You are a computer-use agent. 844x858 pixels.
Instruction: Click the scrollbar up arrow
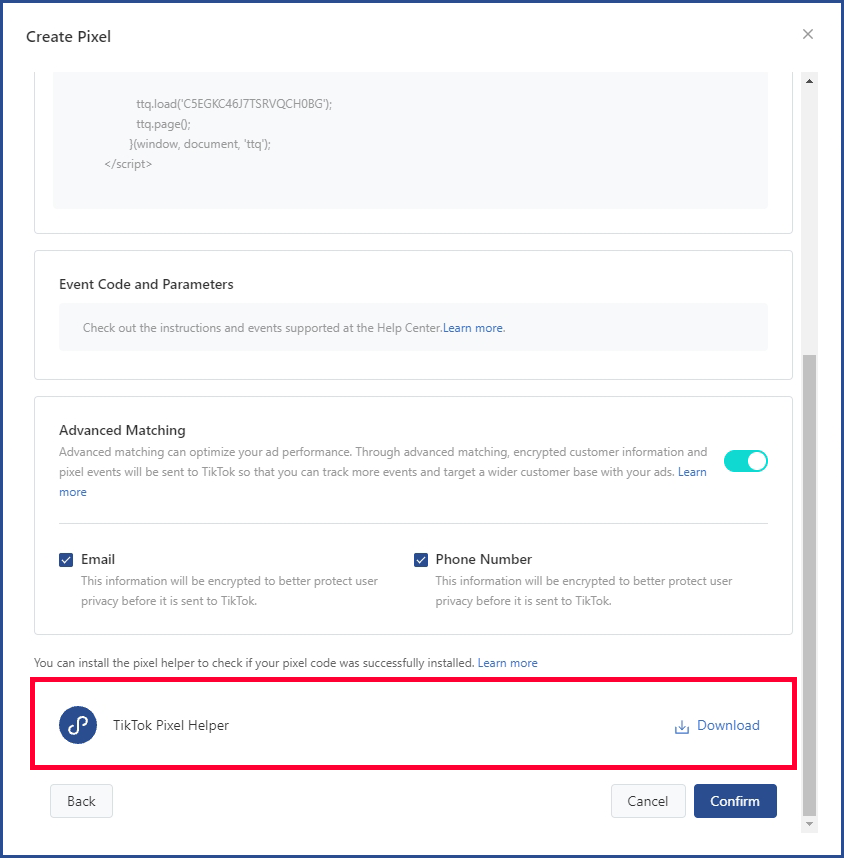[x=810, y=81]
